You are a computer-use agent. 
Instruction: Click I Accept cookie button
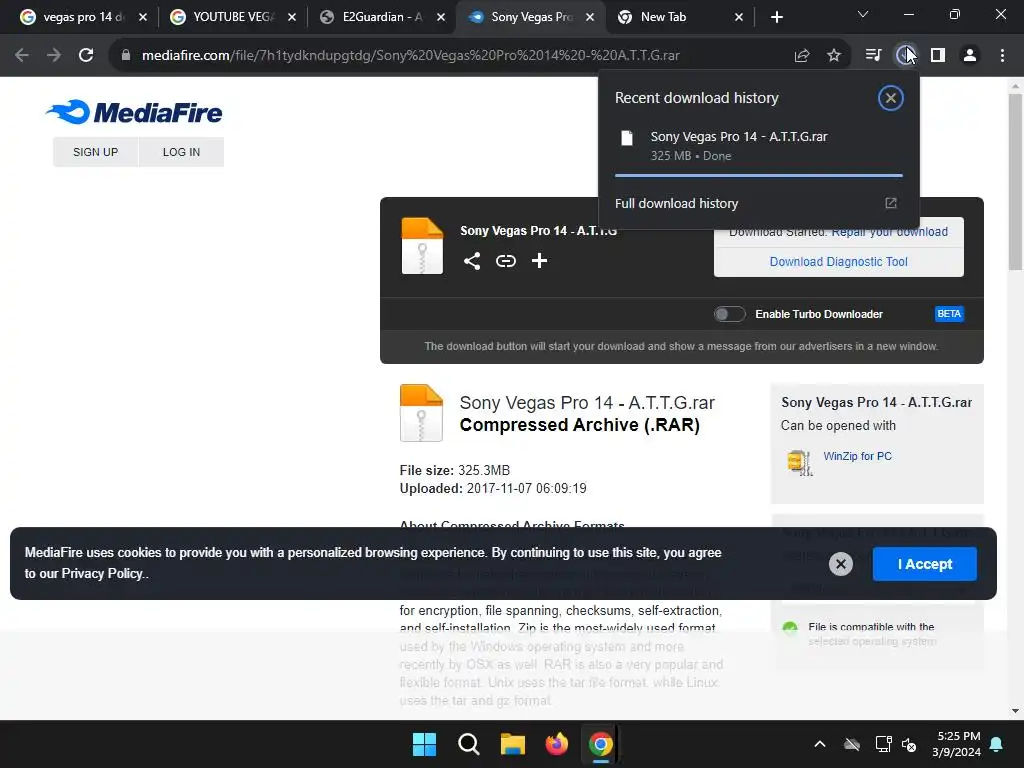925,564
